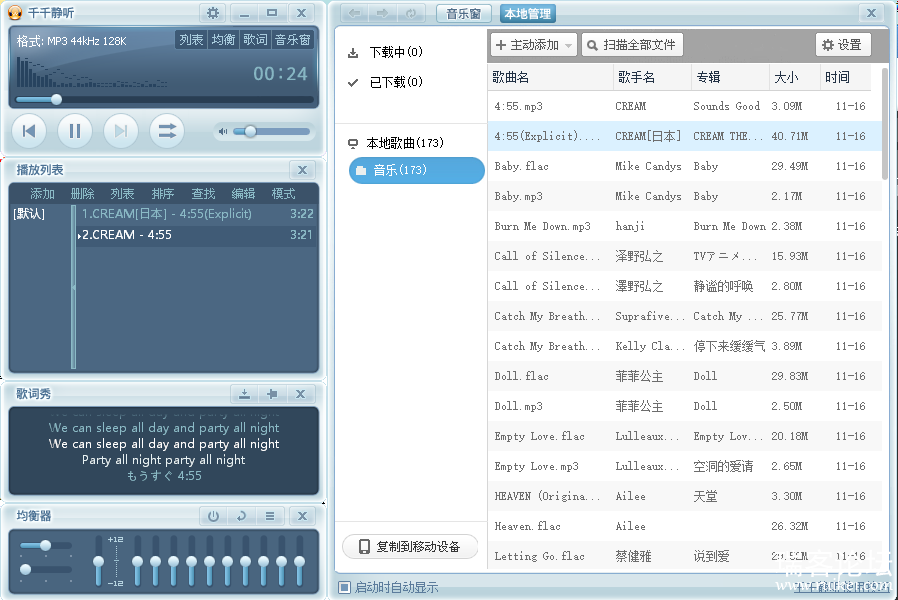Image resolution: width=898 pixels, height=600 pixels.
Task: Toggle the shuffle/repeat play mode button
Action: pyautogui.click(x=167, y=131)
